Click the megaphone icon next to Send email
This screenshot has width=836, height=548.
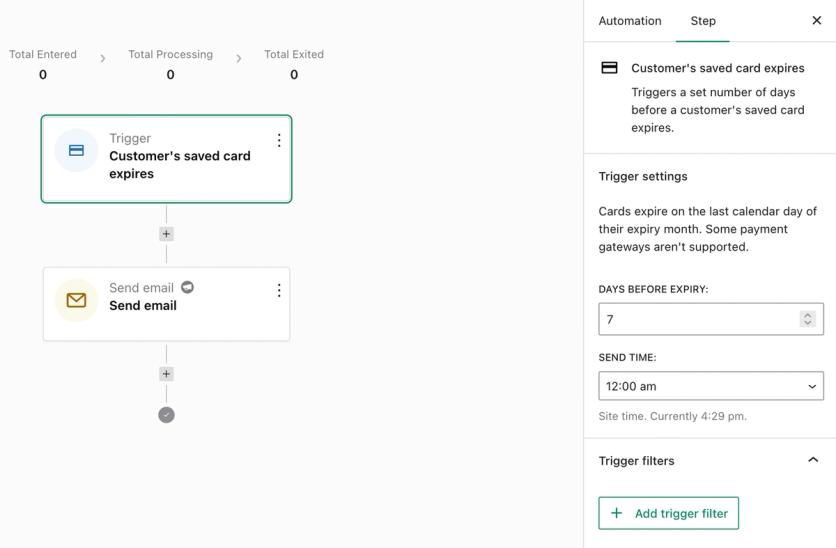pos(187,287)
